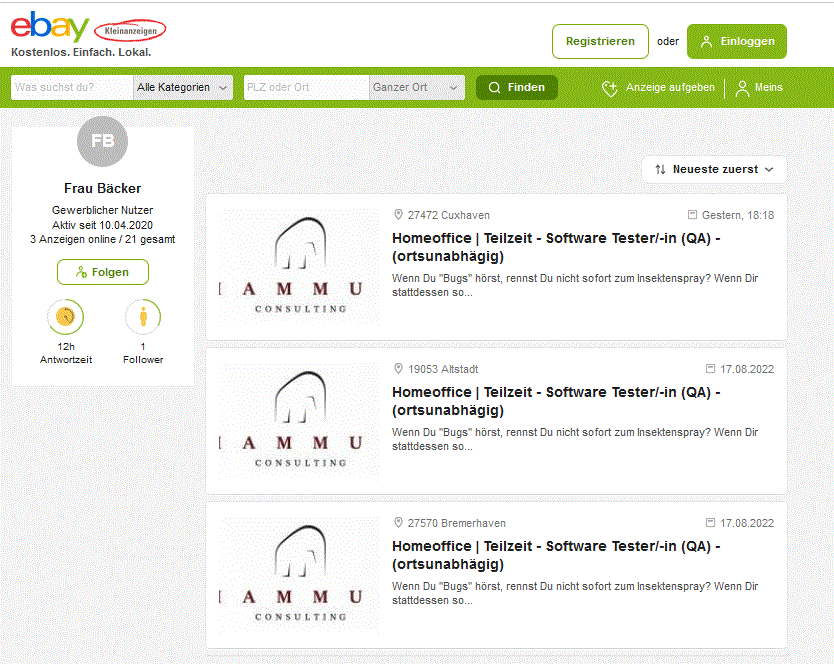
Task: Click the sort arrows icon beside Neueste zuerst
Action: click(661, 169)
